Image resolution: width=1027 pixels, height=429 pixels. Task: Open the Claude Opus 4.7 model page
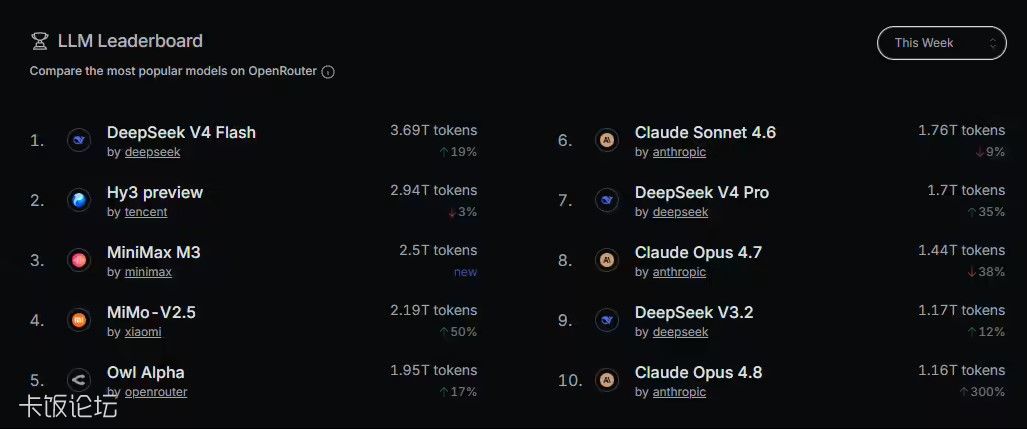(698, 252)
